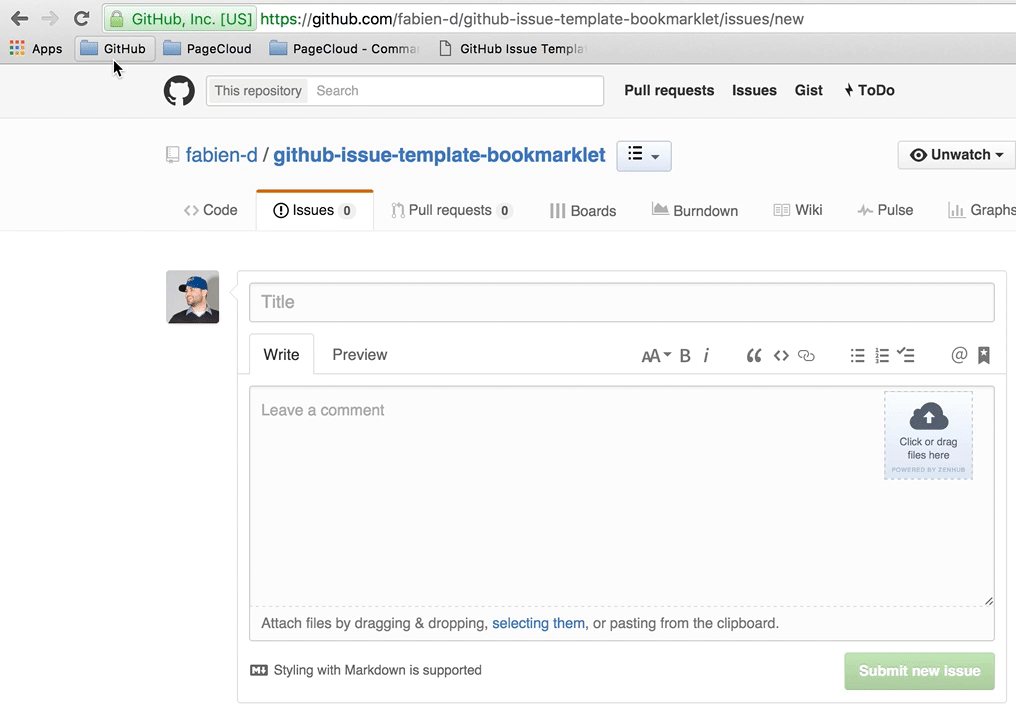Insert a blockquote
The image size is (1016, 720).
coord(754,356)
